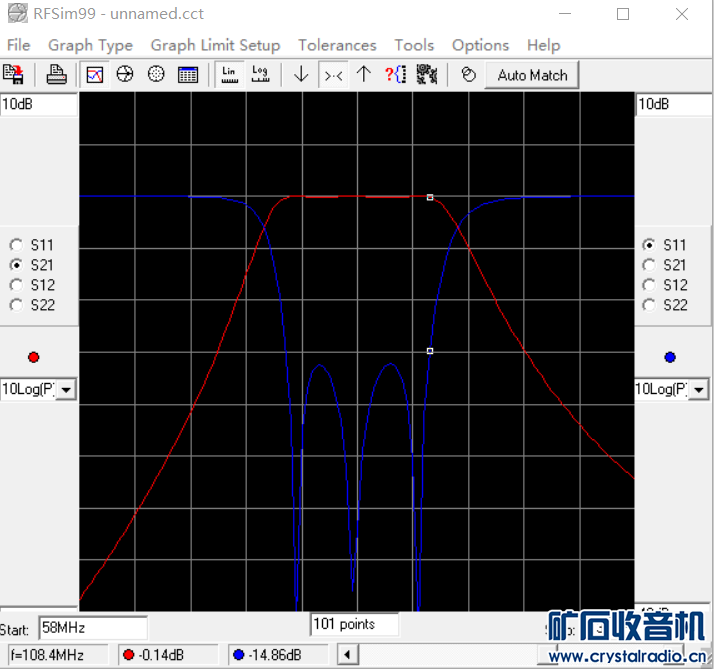
Task: Click the Start frequency 58MHz field
Action: [92, 628]
